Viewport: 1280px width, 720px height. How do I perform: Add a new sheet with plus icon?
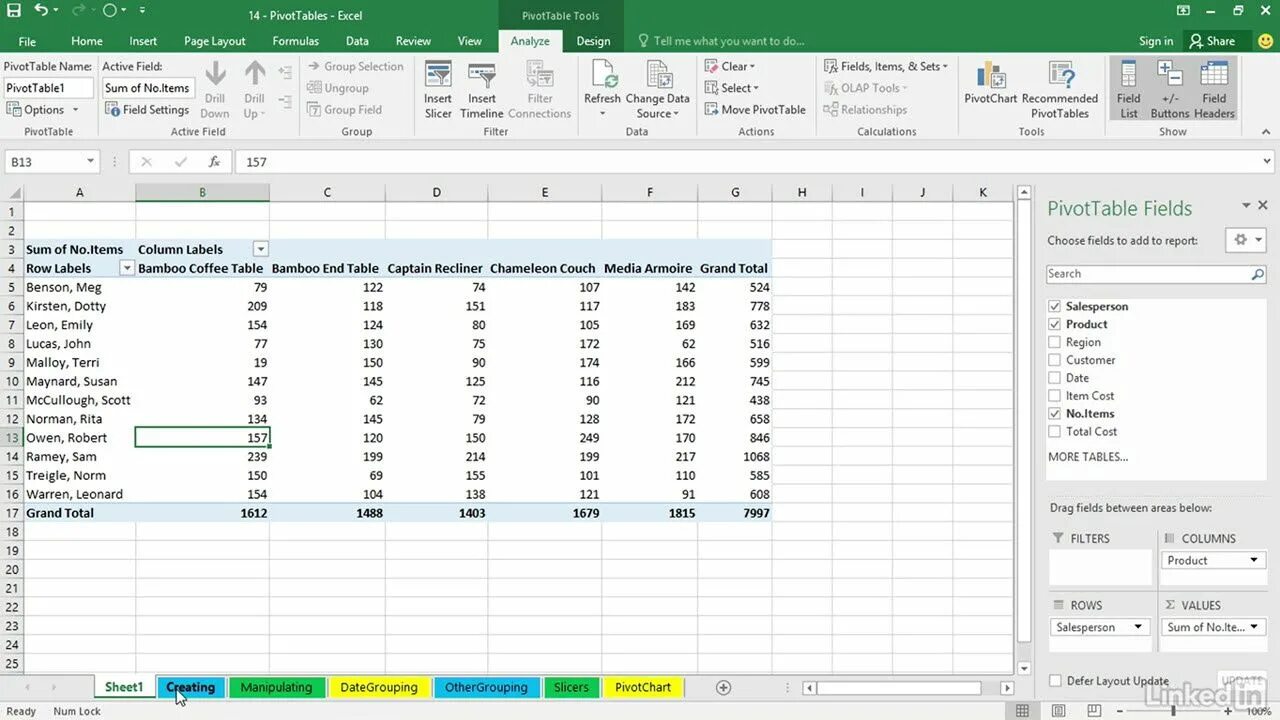(723, 687)
